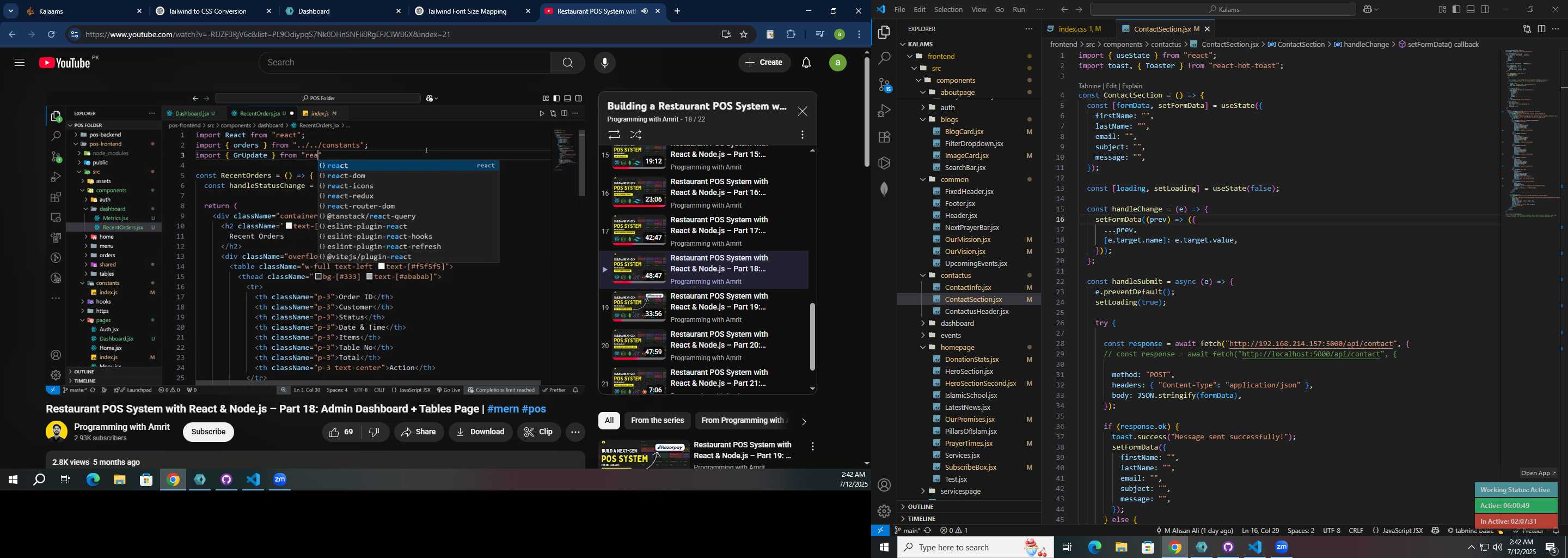1568x558 pixels.
Task: Open Task View in lower taskbar
Action: point(1067,548)
